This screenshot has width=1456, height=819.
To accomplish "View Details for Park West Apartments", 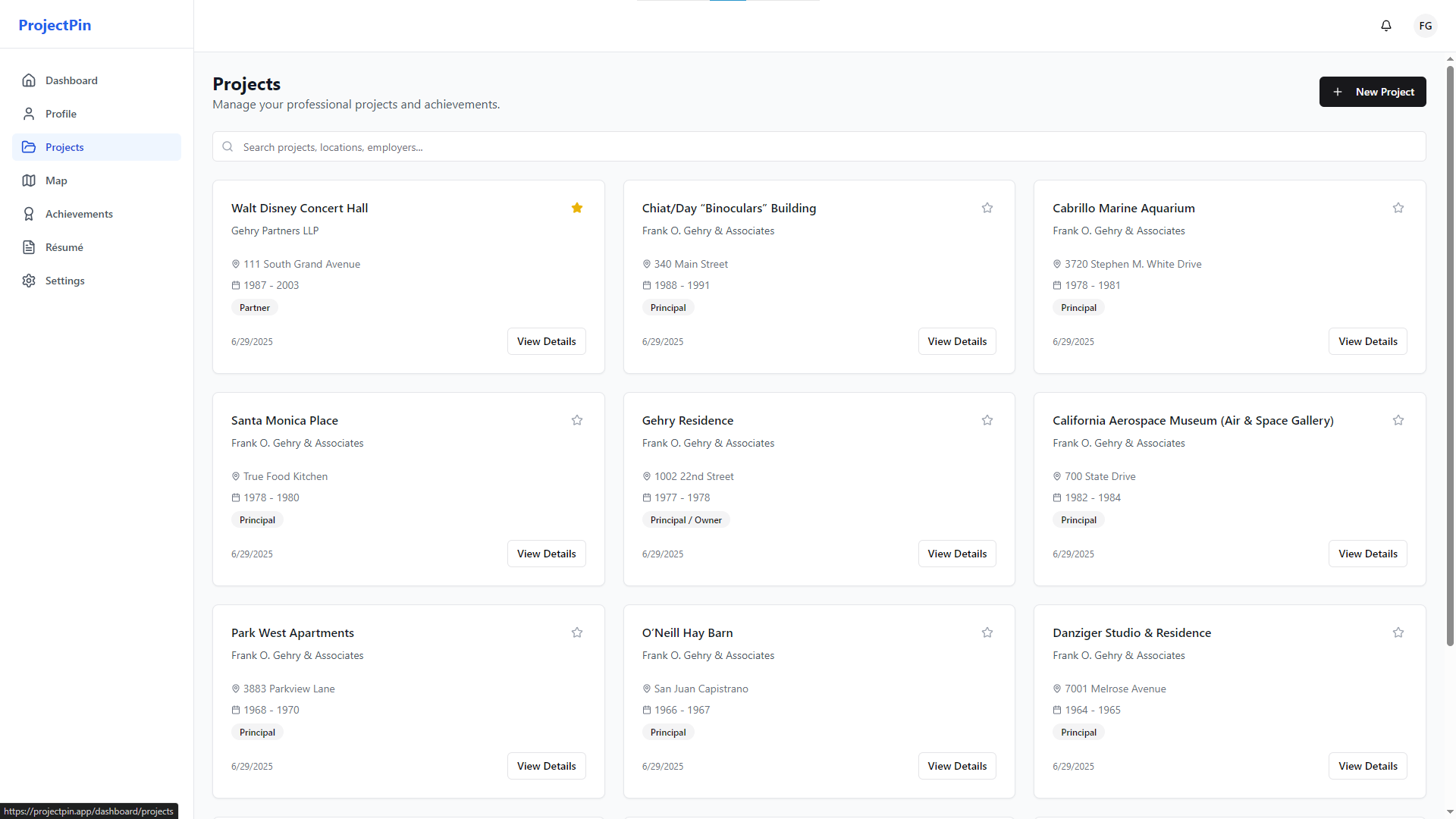I will click(x=546, y=766).
